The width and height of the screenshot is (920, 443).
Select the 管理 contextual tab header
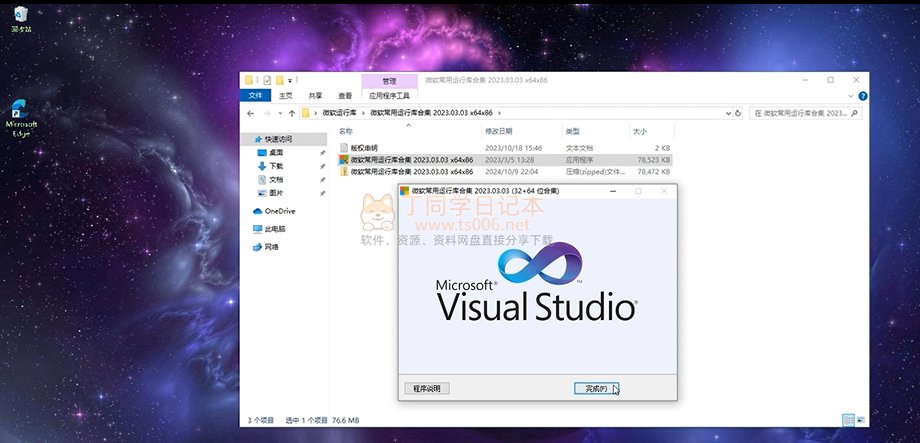coord(390,81)
